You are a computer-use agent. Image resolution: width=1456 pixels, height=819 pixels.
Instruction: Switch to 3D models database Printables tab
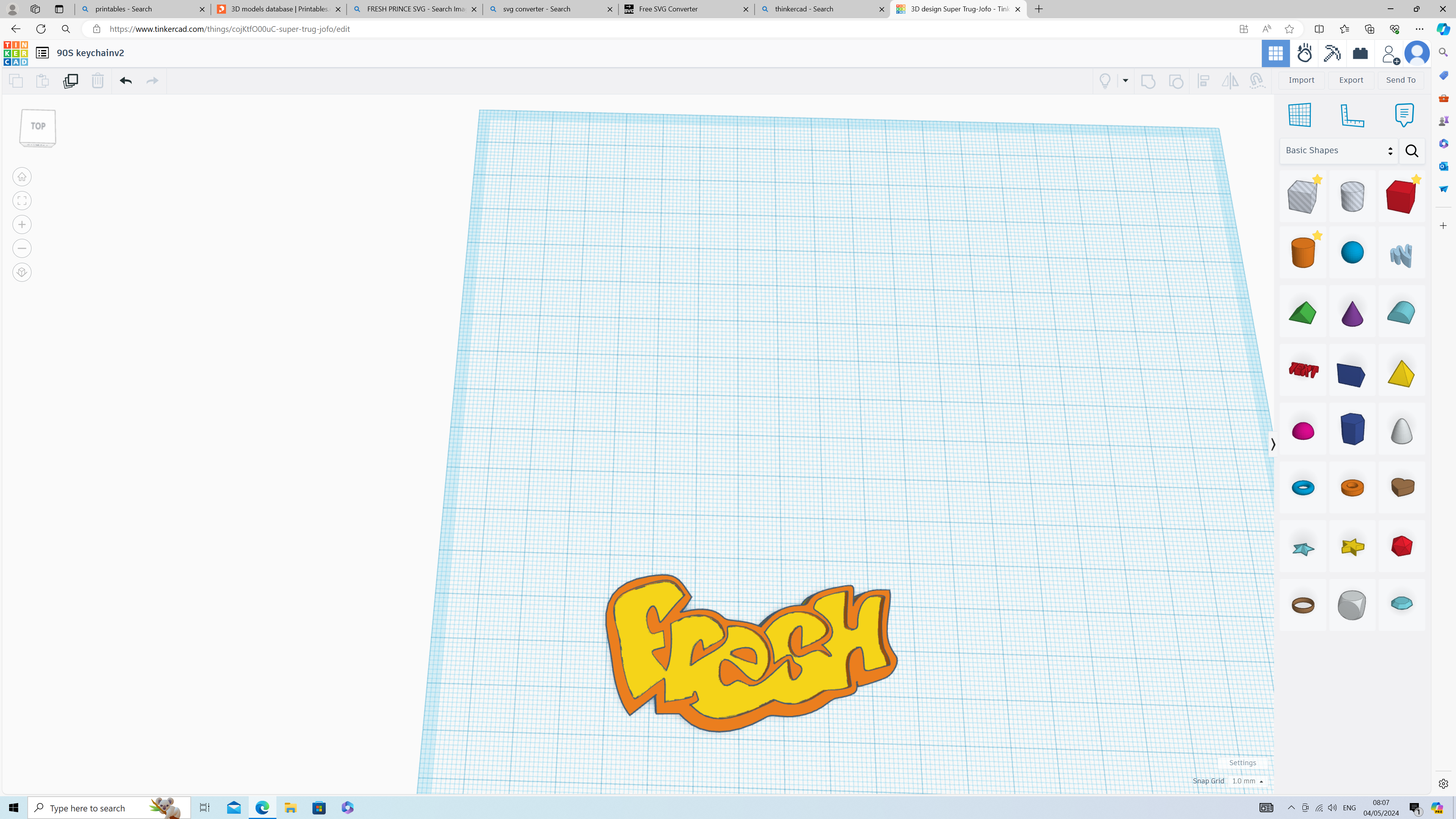coord(279,9)
